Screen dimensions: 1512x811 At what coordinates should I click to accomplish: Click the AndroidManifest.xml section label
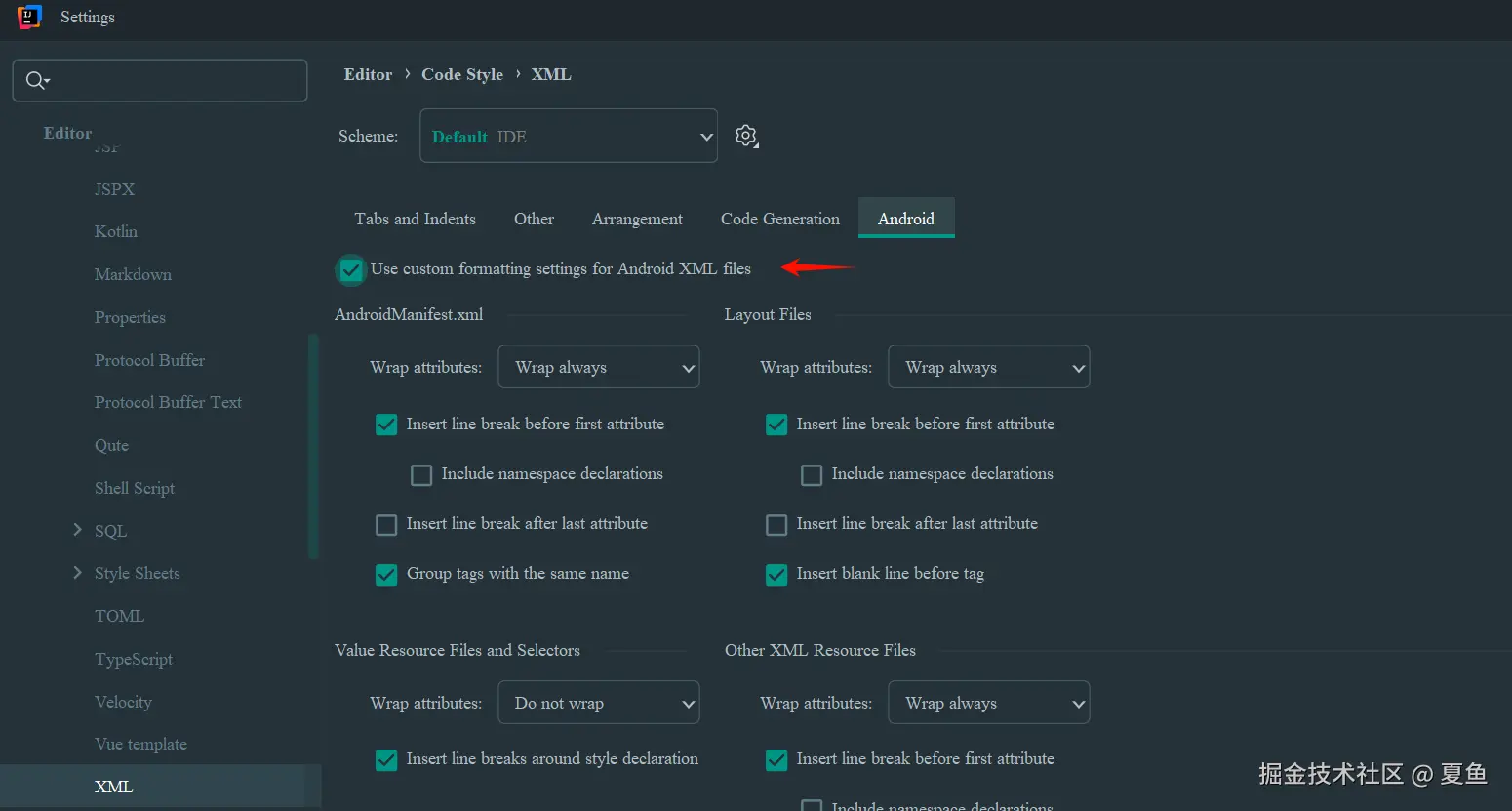pos(409,314)
